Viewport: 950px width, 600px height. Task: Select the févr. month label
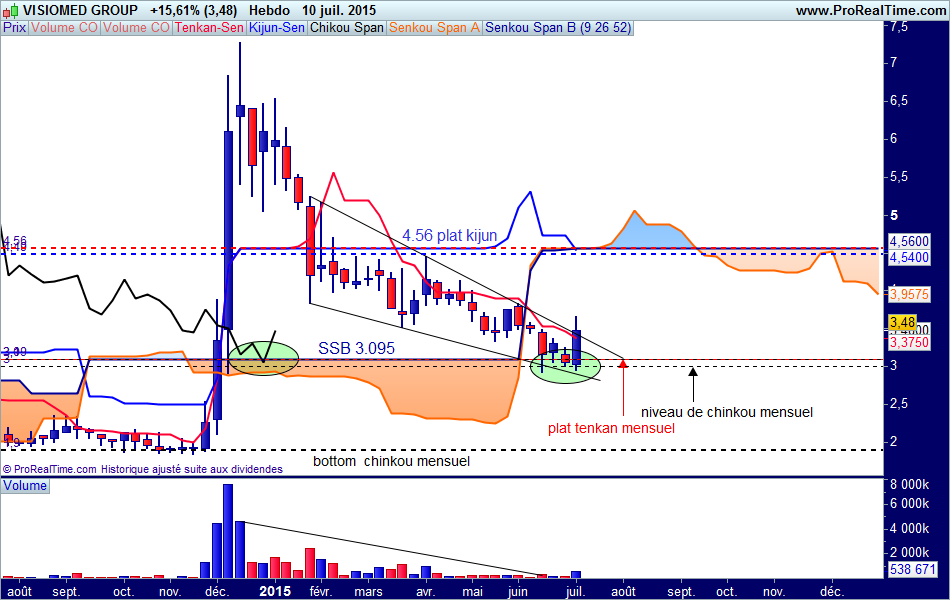point(321,591)
